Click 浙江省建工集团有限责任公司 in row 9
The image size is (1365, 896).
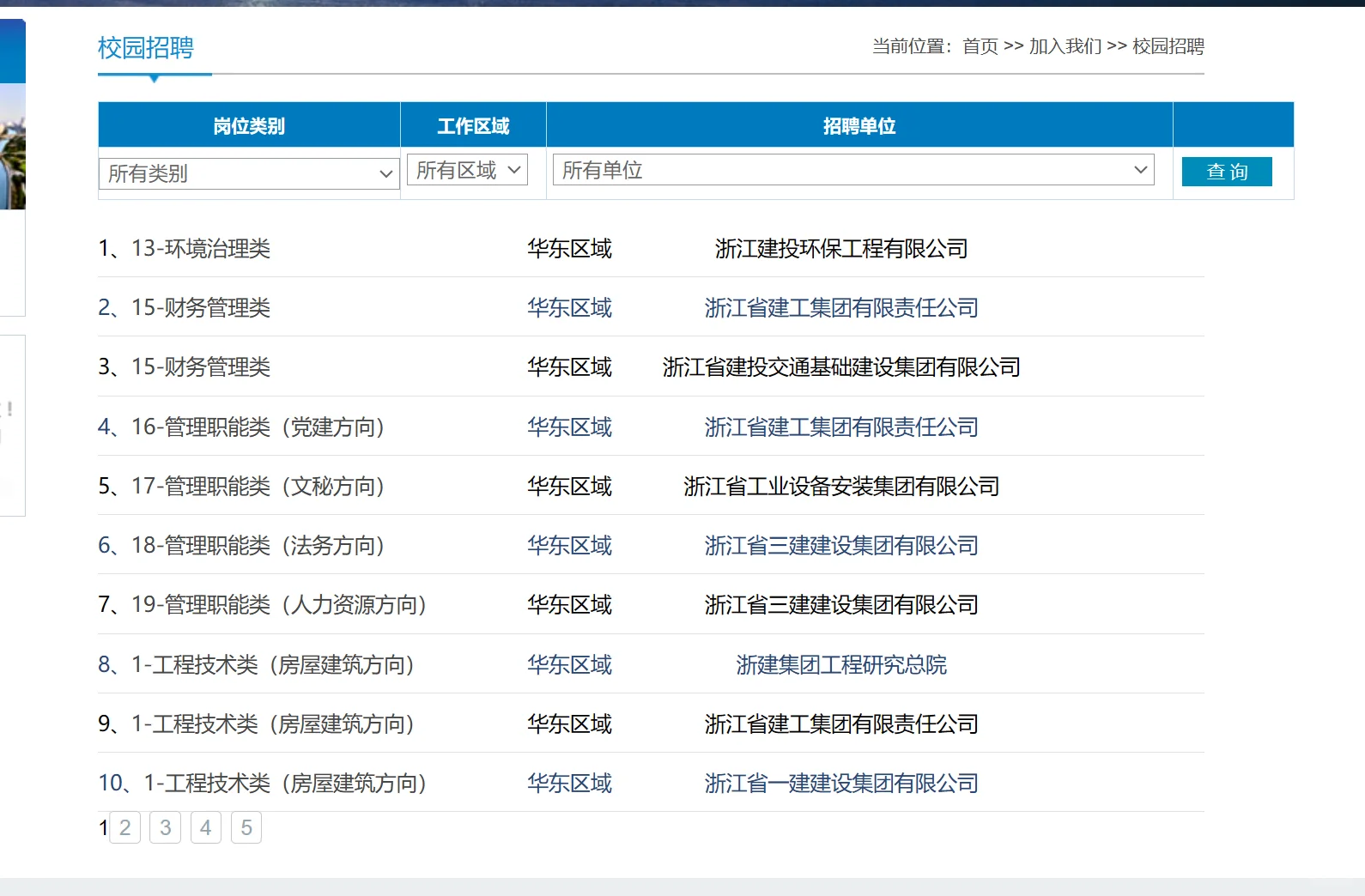(x=841, y=724)
